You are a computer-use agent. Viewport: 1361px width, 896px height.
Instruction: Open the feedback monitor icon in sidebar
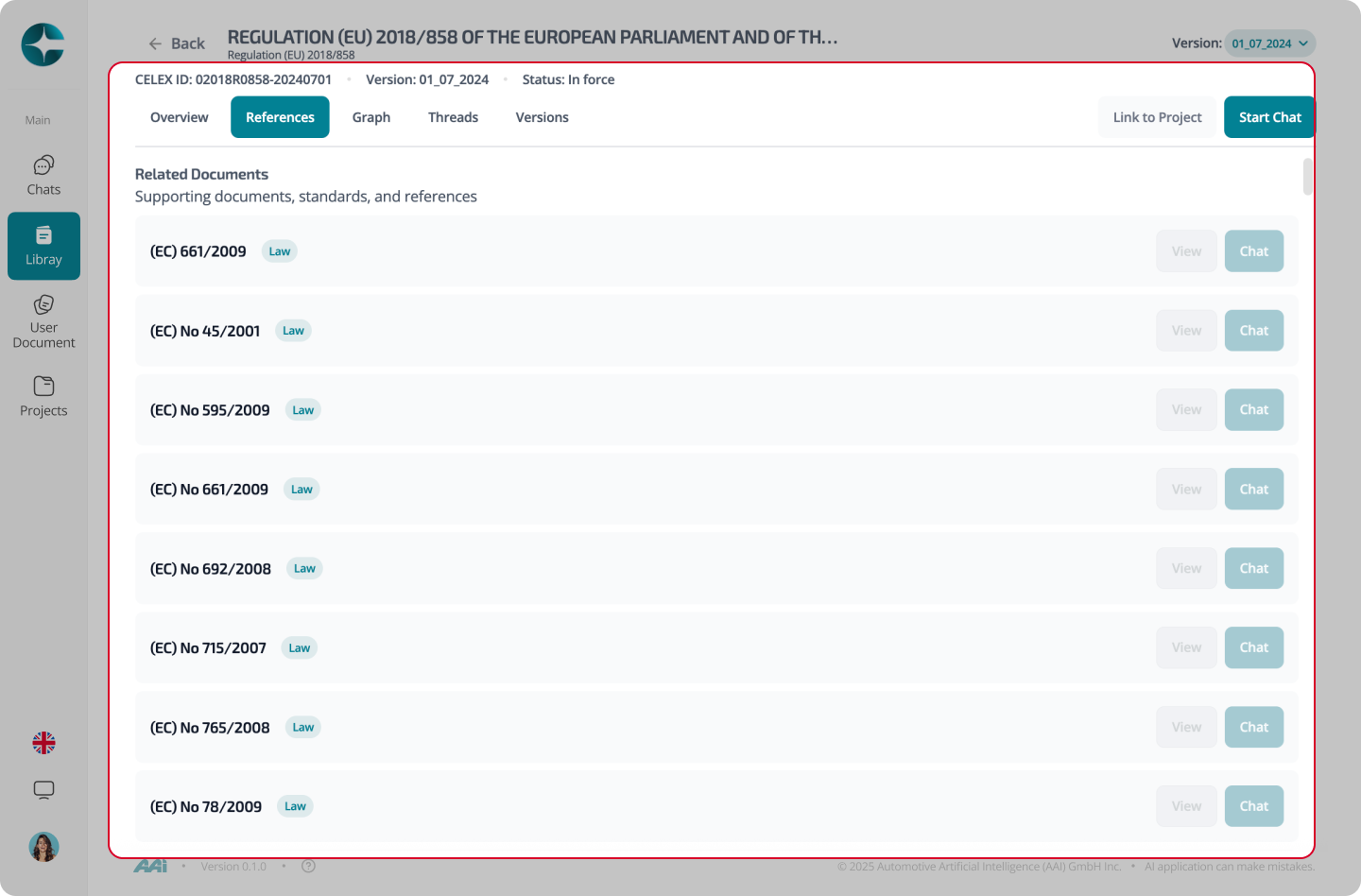click(x=43, y=790)
